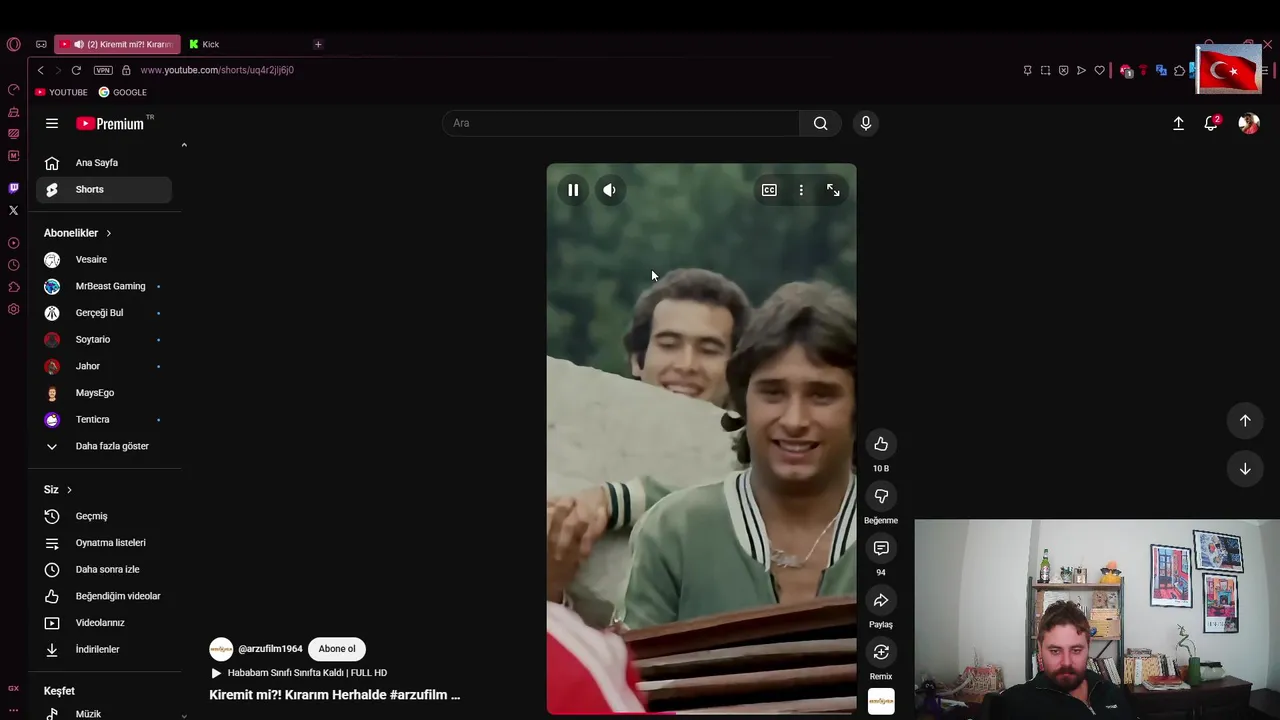
Task: Open the account avatar menu
Action: 1249,123
